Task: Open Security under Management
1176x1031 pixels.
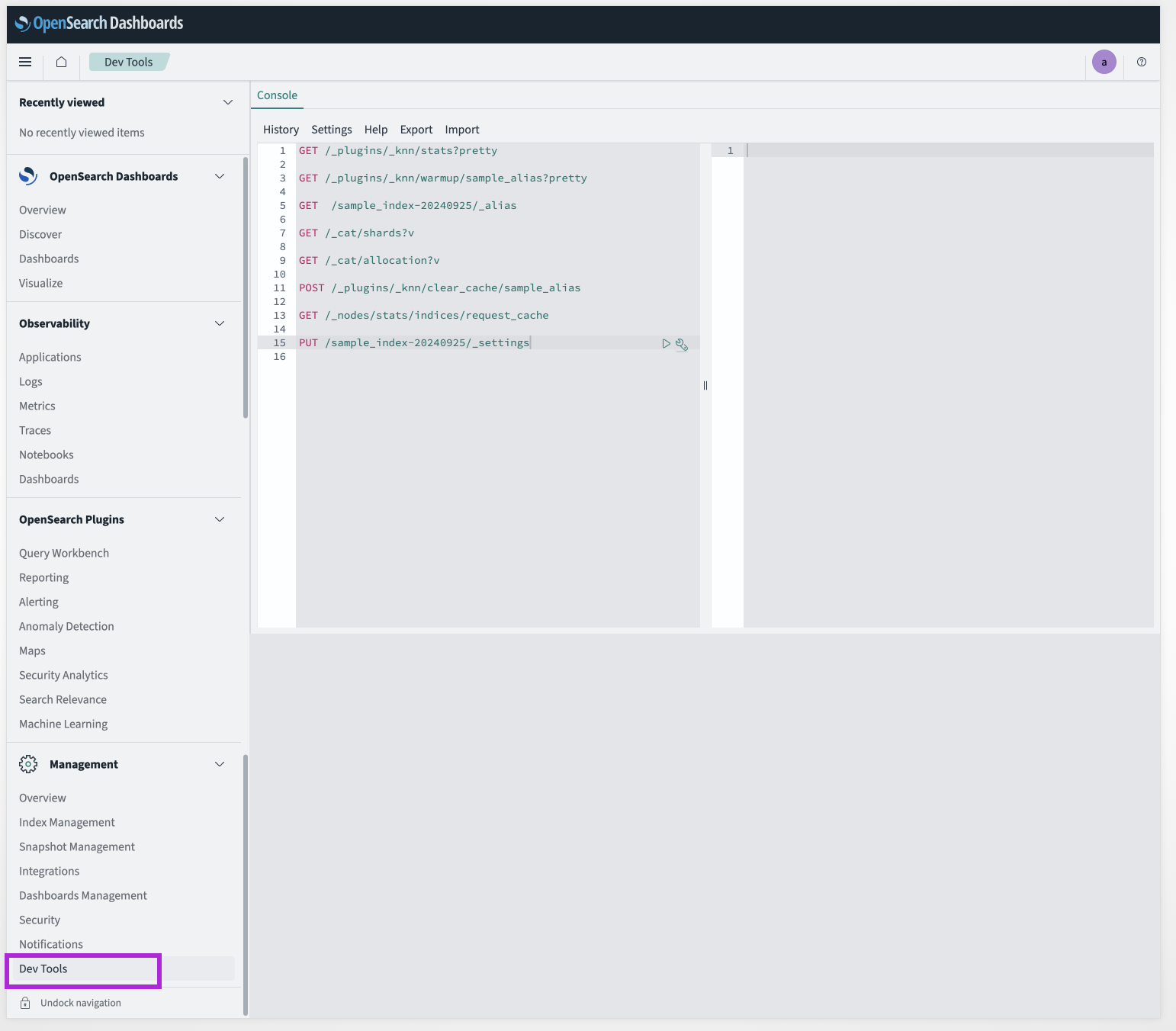Action: (40, 920)
